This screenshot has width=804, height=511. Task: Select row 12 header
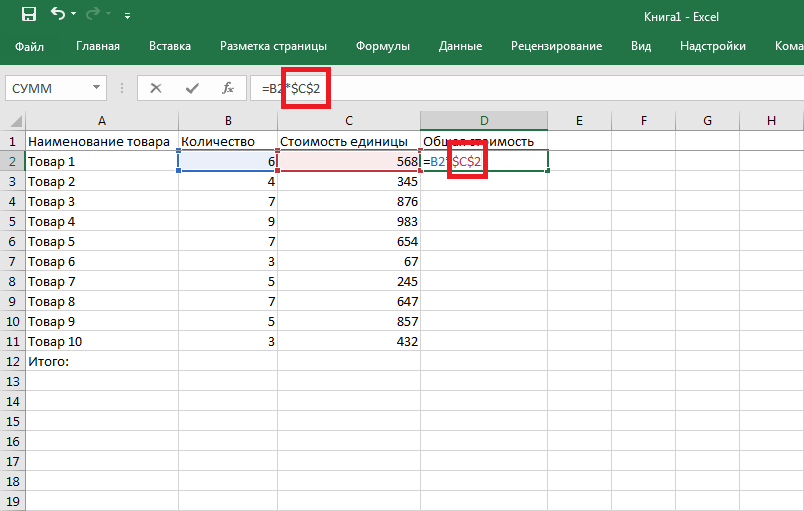point(13,361)
